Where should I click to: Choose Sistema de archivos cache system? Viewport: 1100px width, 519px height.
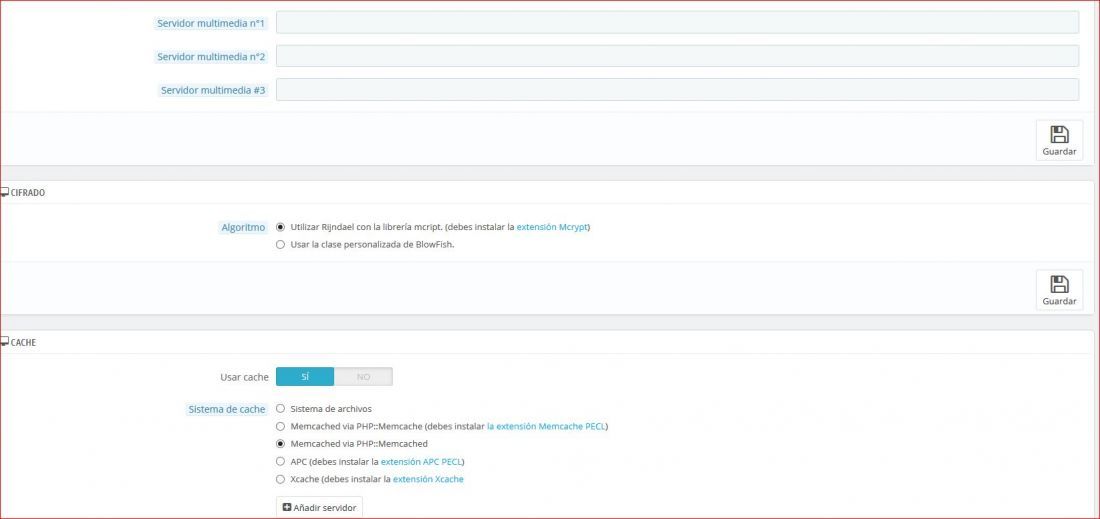click(x=281, y=408)
